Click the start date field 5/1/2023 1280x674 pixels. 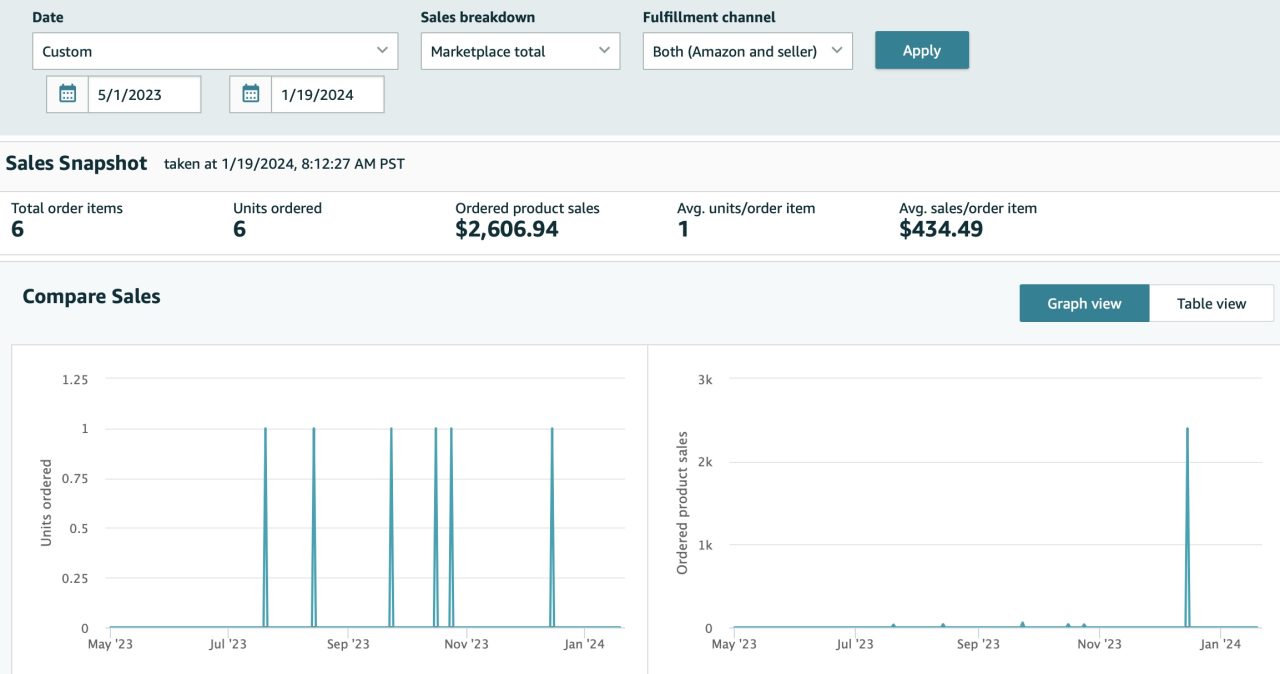(144, 95)
